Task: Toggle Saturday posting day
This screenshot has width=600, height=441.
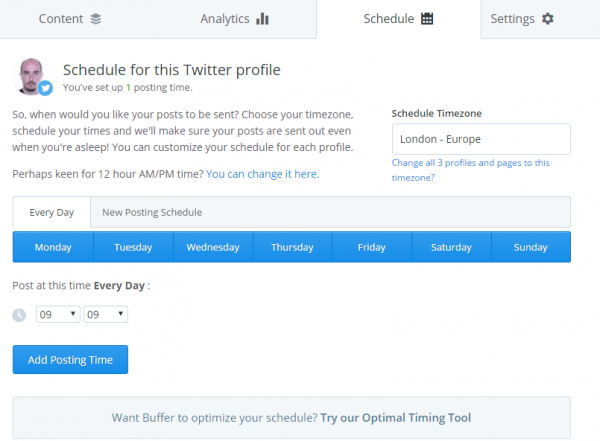Action: (x=451, y=247)
